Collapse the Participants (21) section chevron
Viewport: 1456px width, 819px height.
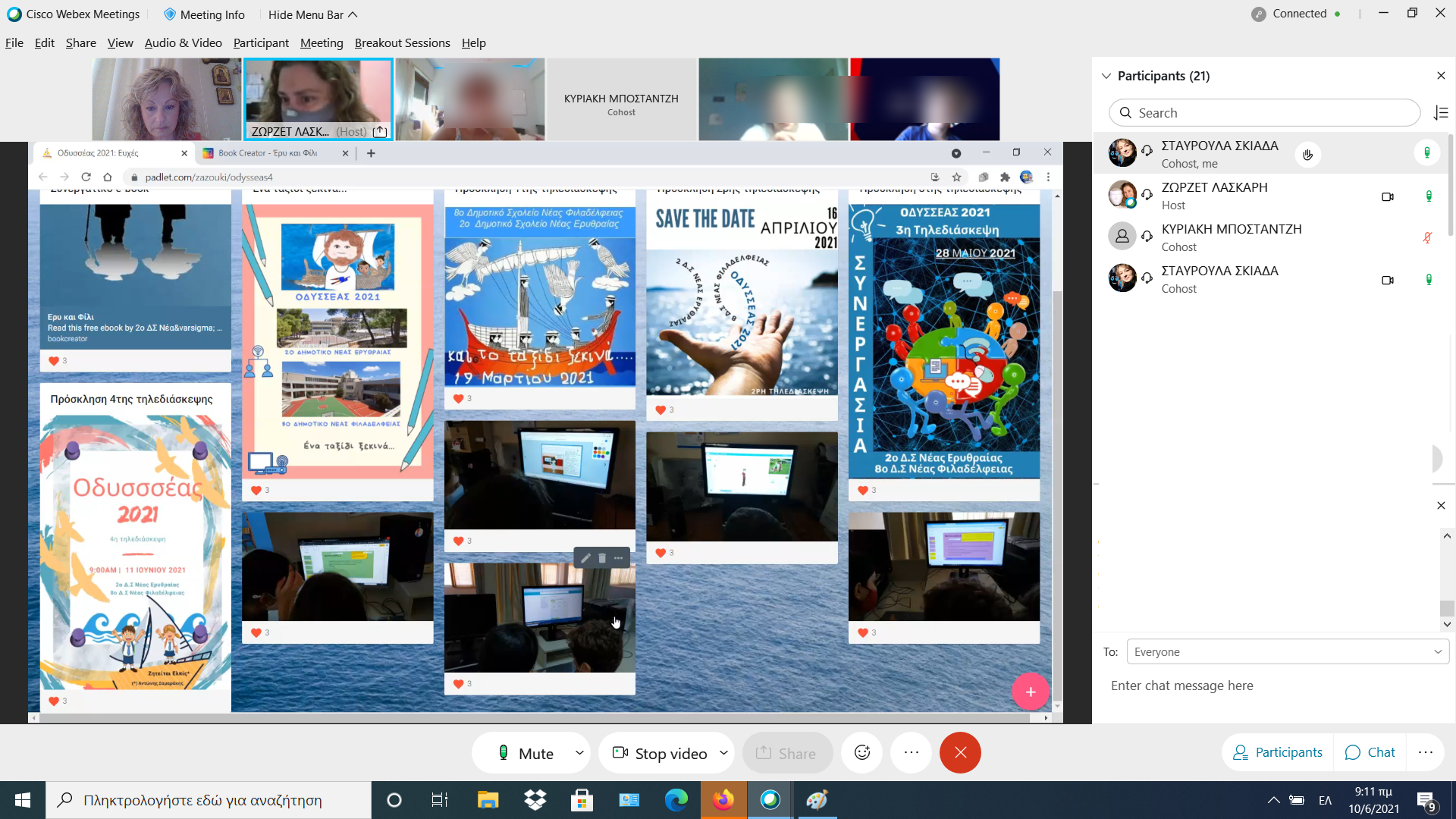coord(1106,76)
